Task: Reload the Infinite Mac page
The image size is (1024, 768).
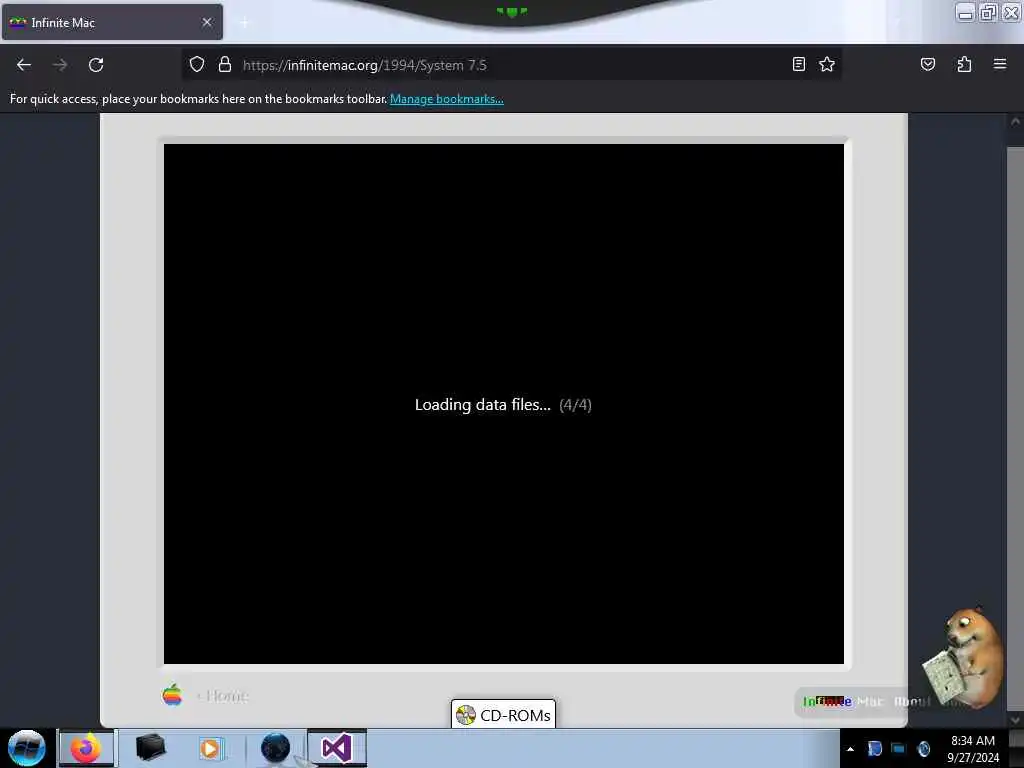Action: 96,65
